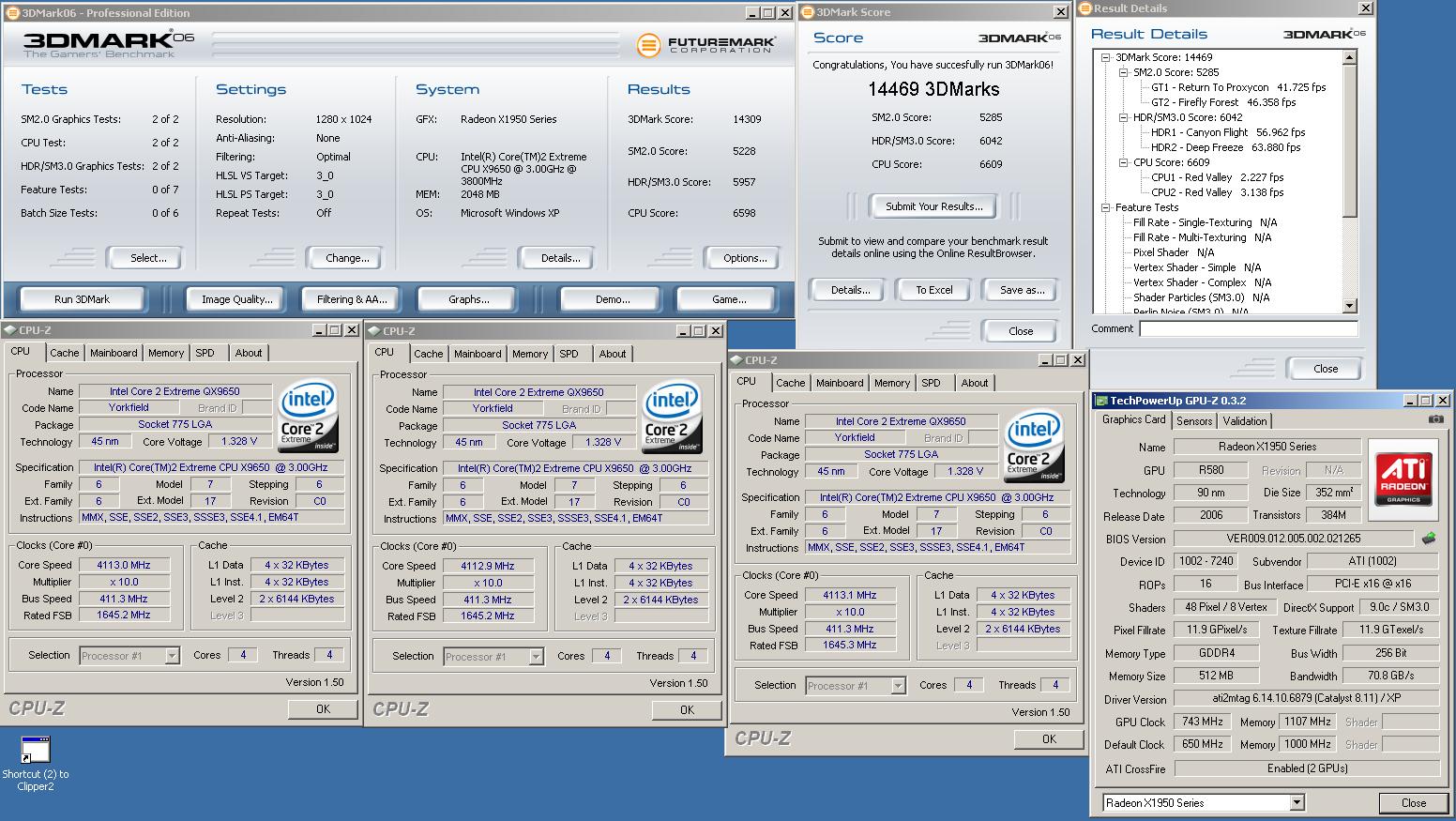Click the 3DMark06 Professional Edition title bar icon
Image resolution: width=1456 pixels, height=821 pixels.
coord(10,13)
